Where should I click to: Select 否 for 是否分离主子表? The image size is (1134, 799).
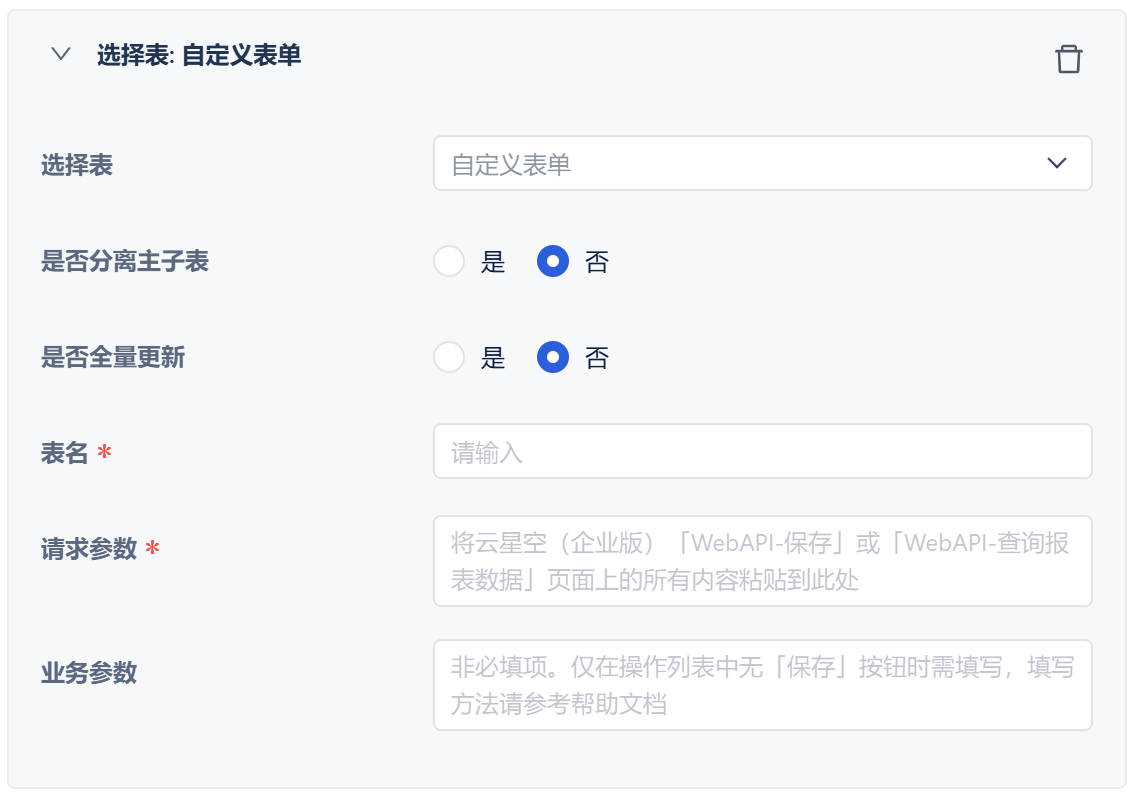point(553,262)
